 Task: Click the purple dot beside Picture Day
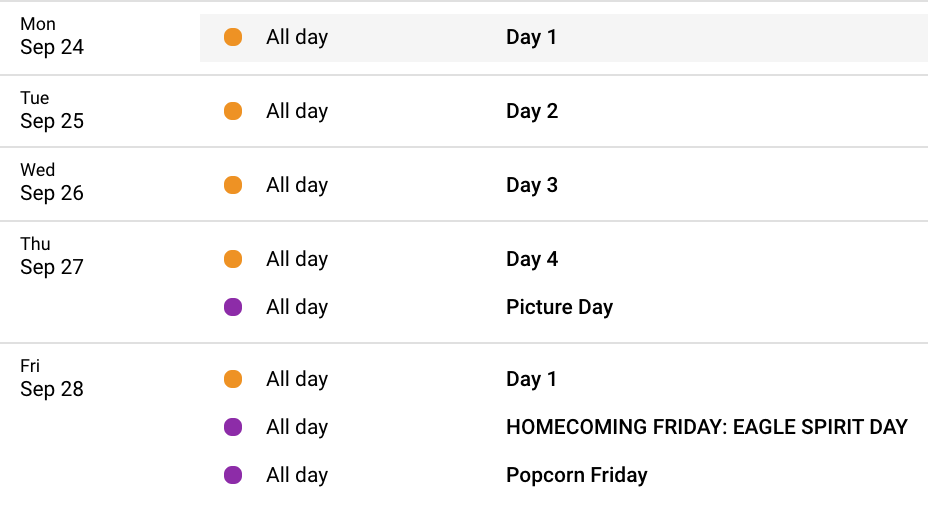click(x=233, y=307)
